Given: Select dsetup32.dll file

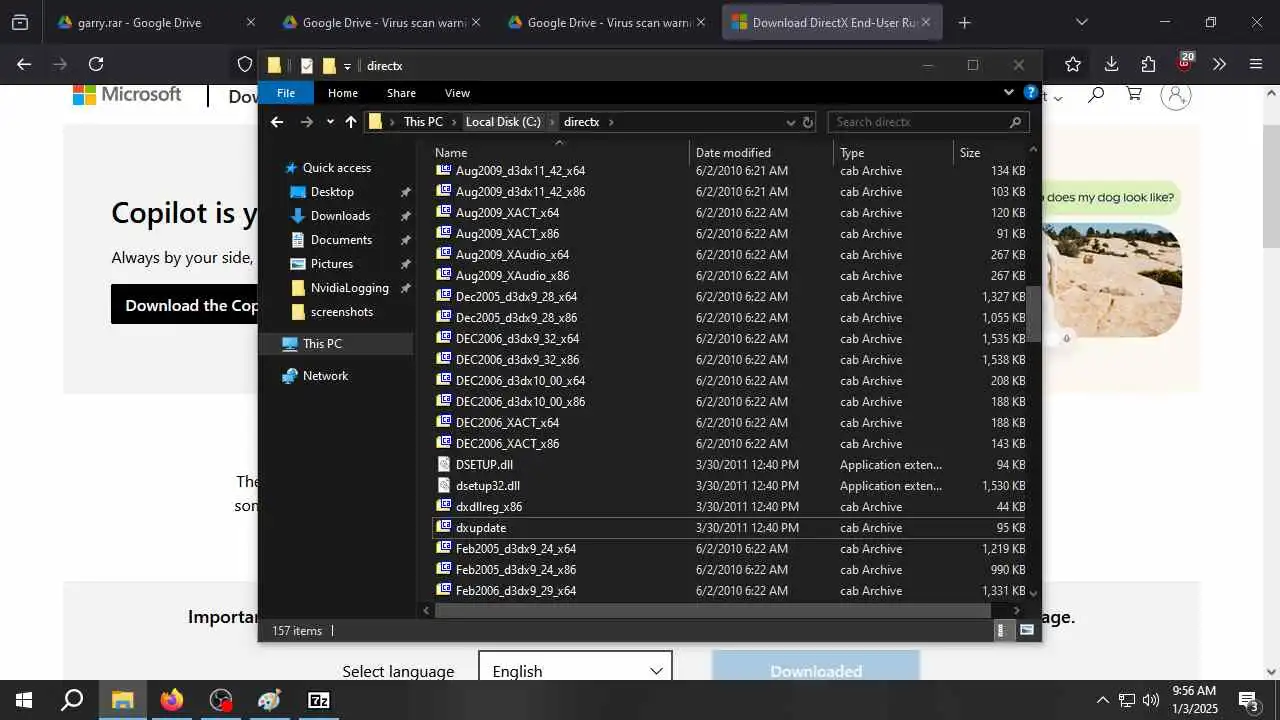Looking at the screenshot, I should pyautogui.click(x=487, y=486).
